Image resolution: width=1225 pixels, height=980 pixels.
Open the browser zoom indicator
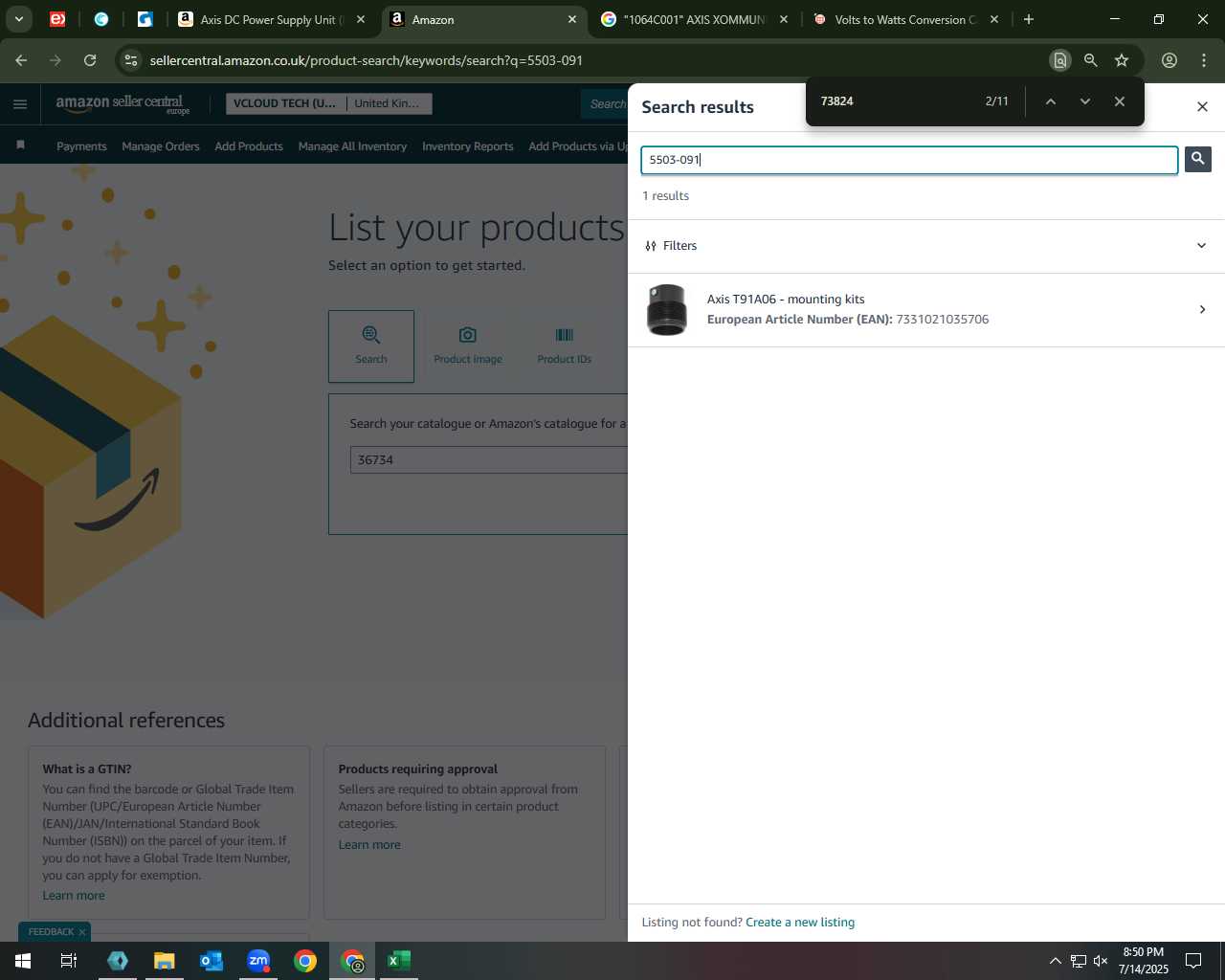1090,60
